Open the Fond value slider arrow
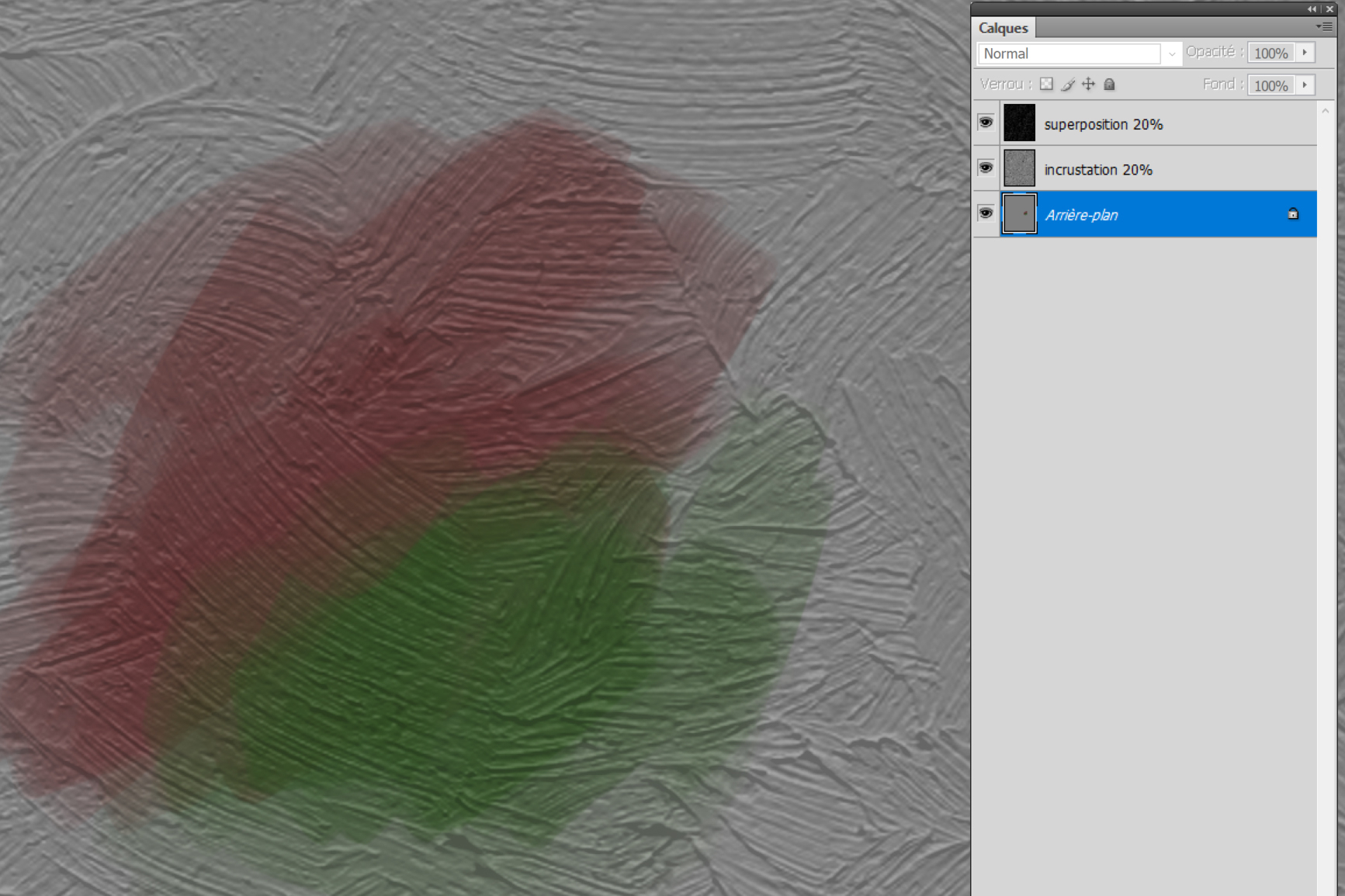The image size is (1345, 896). point(1305,85)
